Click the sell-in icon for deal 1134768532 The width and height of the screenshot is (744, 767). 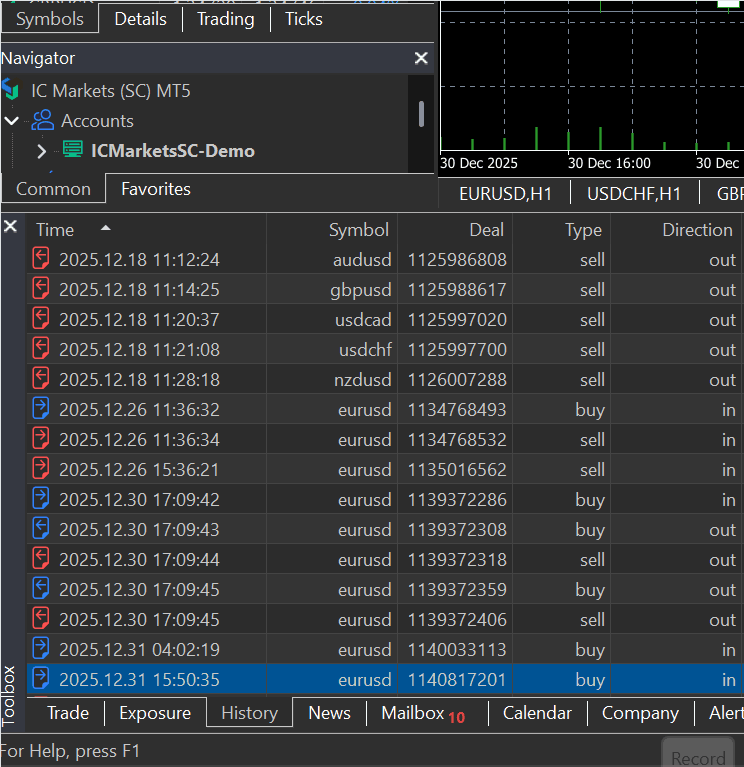[41, 439]
